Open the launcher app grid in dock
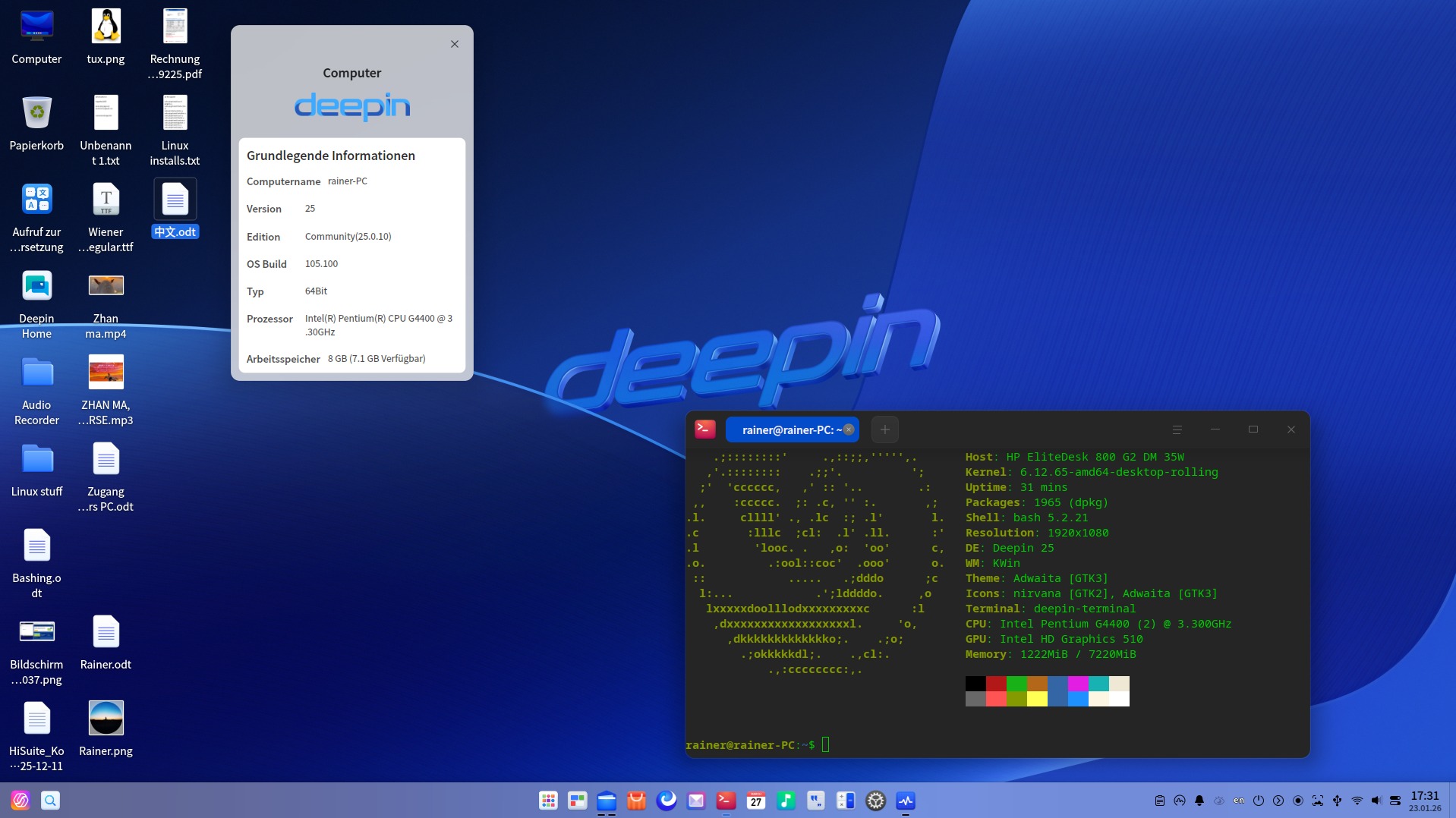The width and height of the screenshot is (1456, 818). (548, 801)
